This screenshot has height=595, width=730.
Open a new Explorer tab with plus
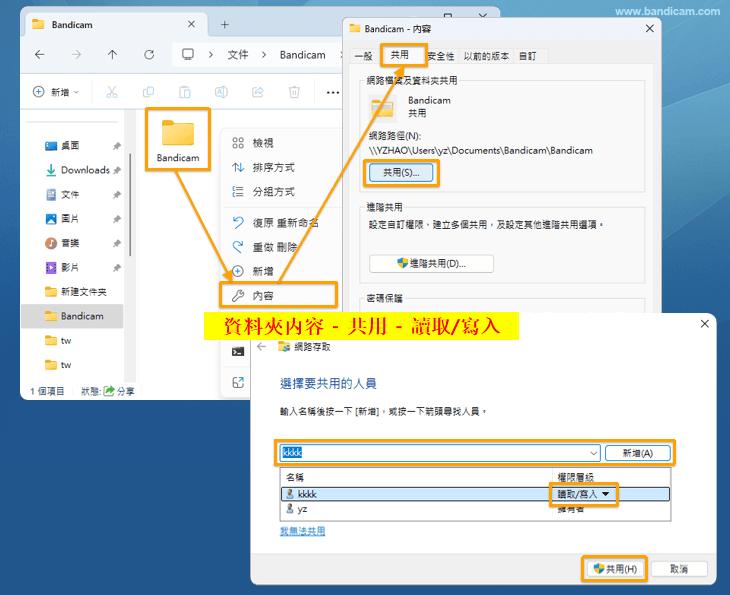point(225,25)
